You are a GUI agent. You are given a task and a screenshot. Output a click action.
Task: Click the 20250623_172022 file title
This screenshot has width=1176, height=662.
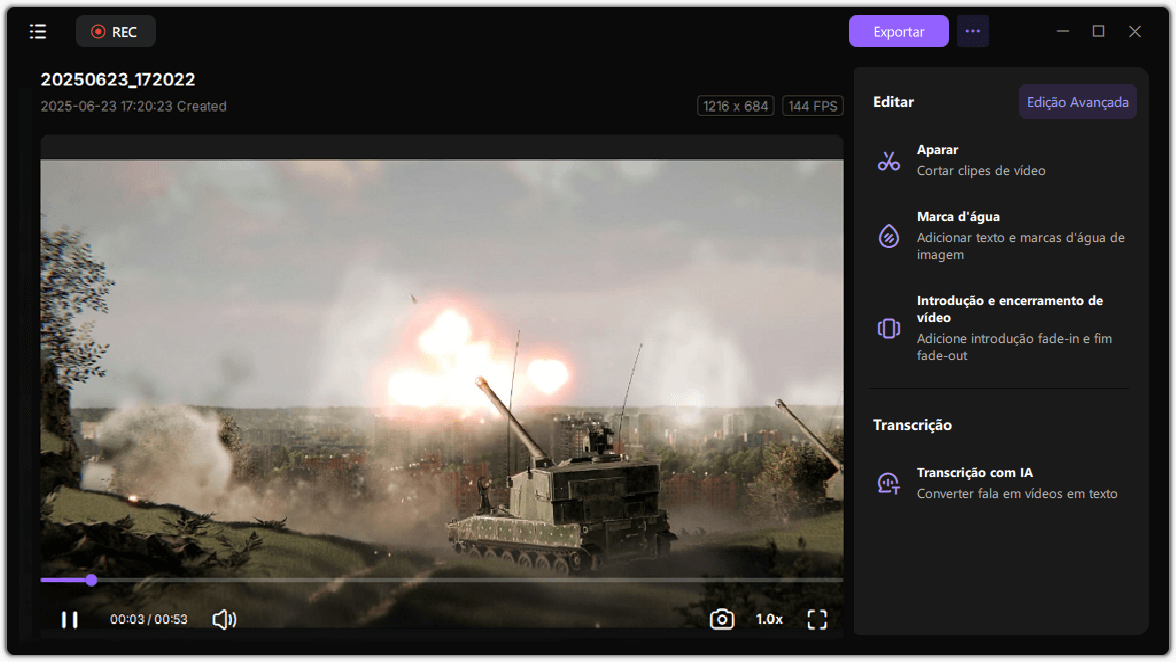(118, 79)
